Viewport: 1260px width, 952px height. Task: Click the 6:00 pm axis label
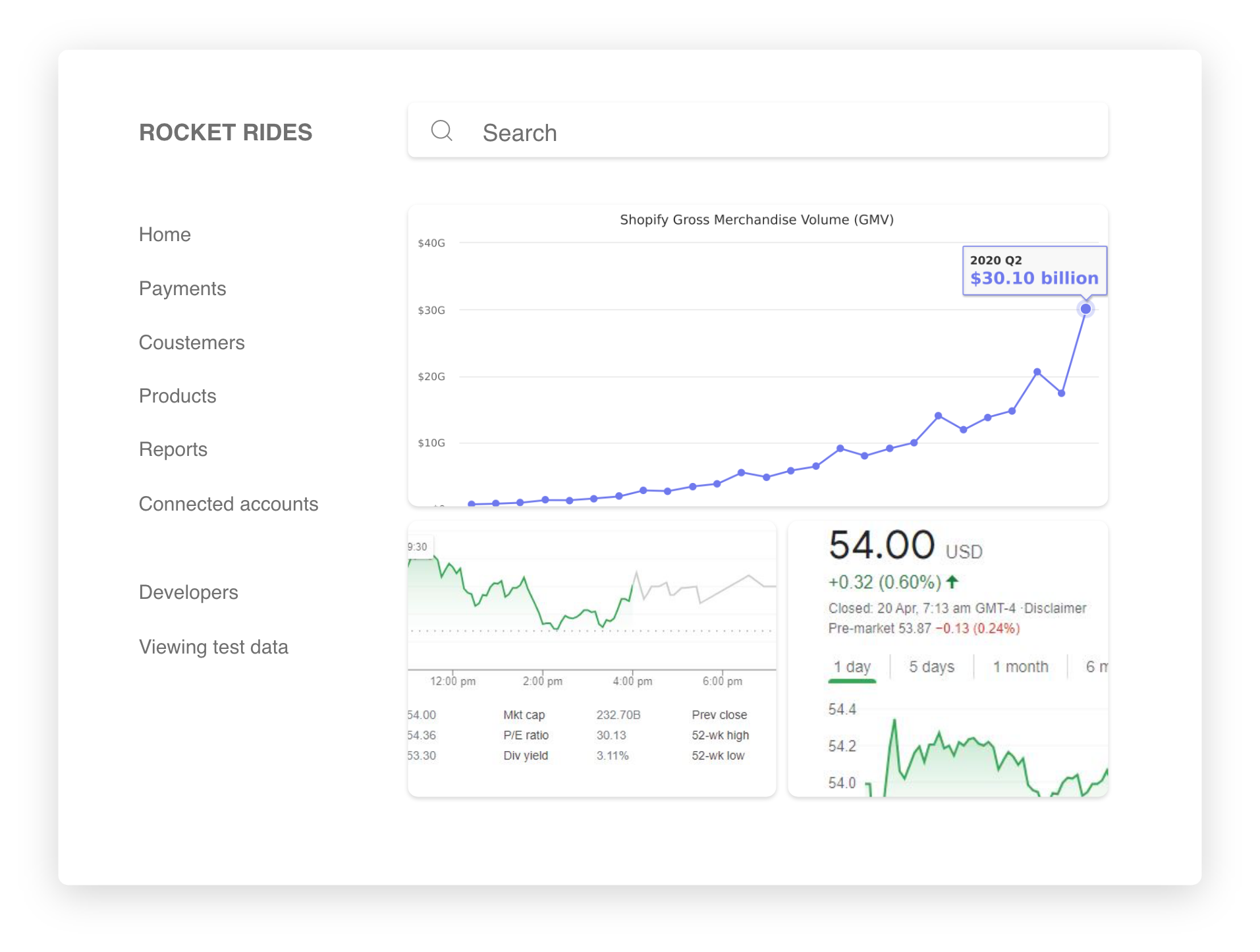[722, 681]
